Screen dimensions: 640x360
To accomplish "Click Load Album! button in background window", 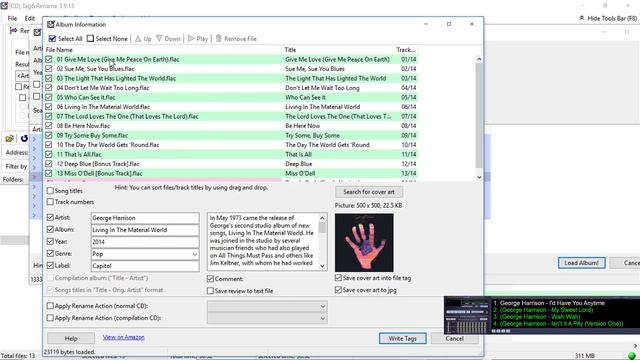I will [581, 263].
